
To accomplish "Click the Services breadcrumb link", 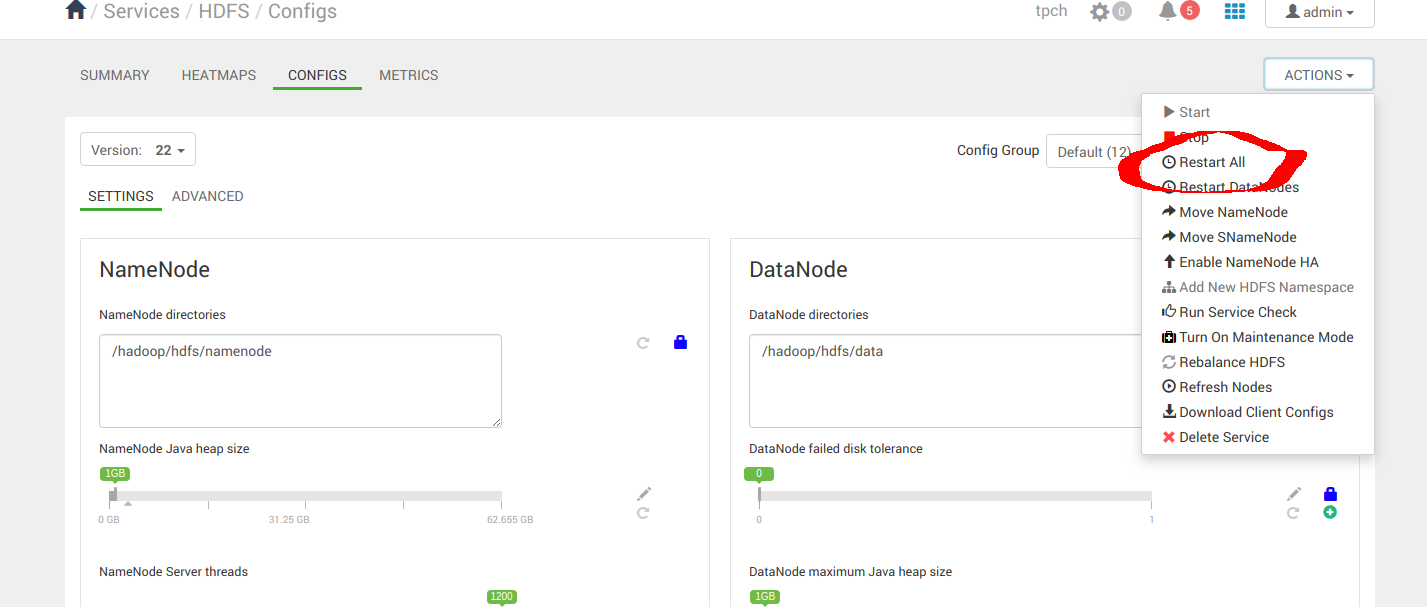I will coord(141,11).
